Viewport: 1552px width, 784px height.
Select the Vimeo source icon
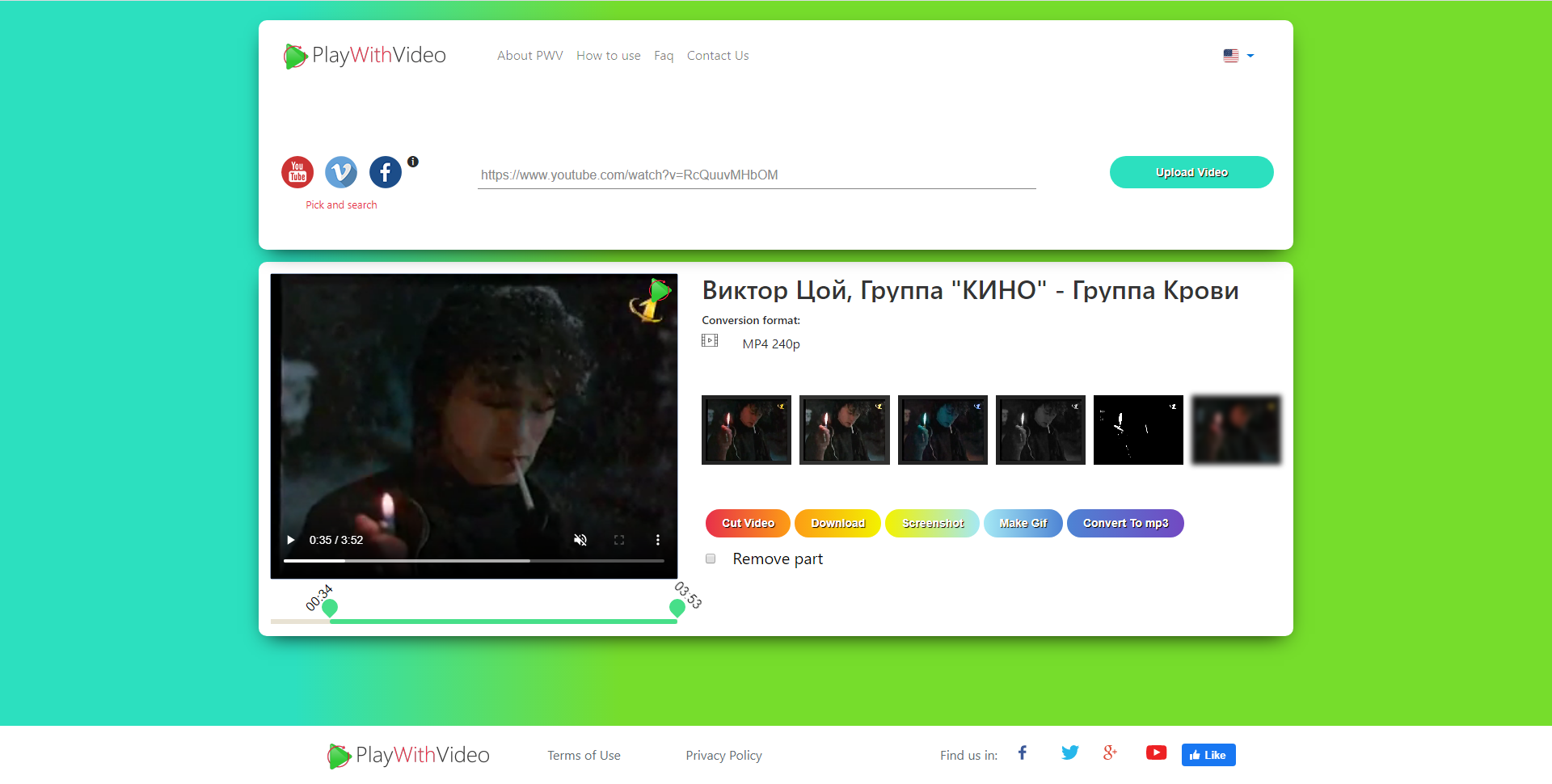point(341,172)
